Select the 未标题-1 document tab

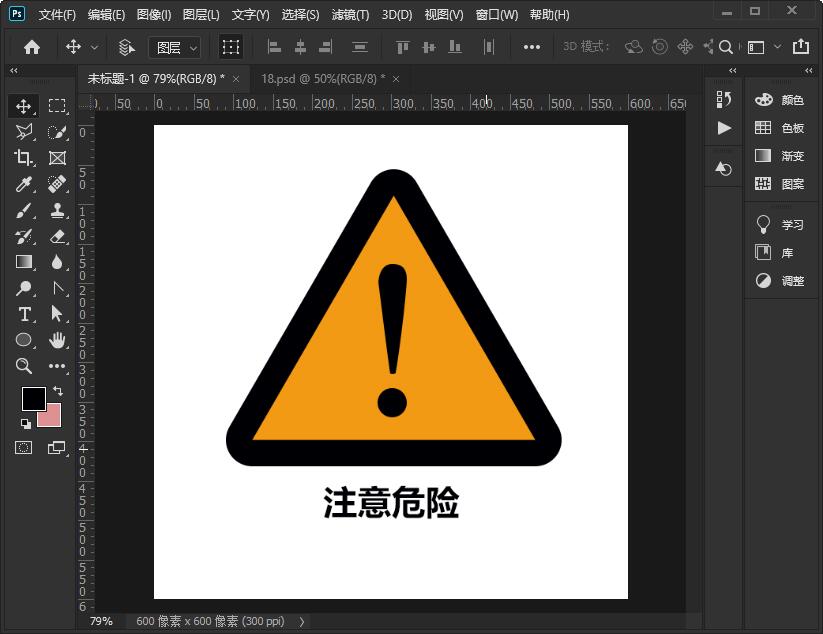(156, 79)
